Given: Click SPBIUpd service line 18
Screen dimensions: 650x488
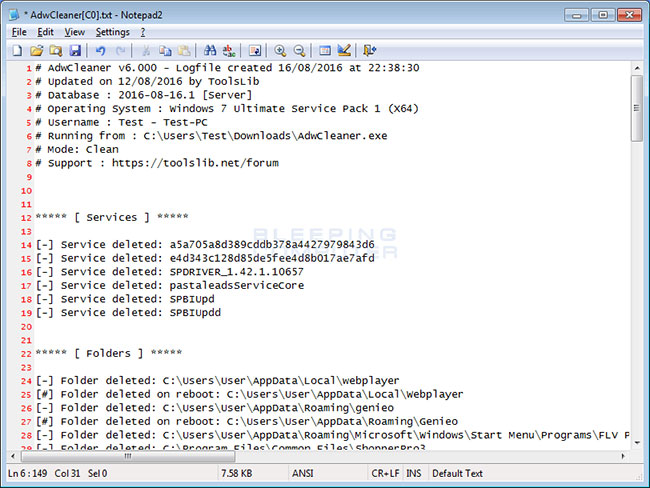Looking at the screenshot, I should (x=125, y=299).
